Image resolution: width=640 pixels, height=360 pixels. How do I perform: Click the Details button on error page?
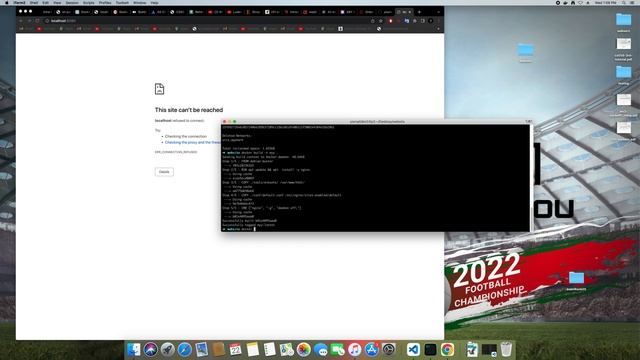[x=164, y=172]
